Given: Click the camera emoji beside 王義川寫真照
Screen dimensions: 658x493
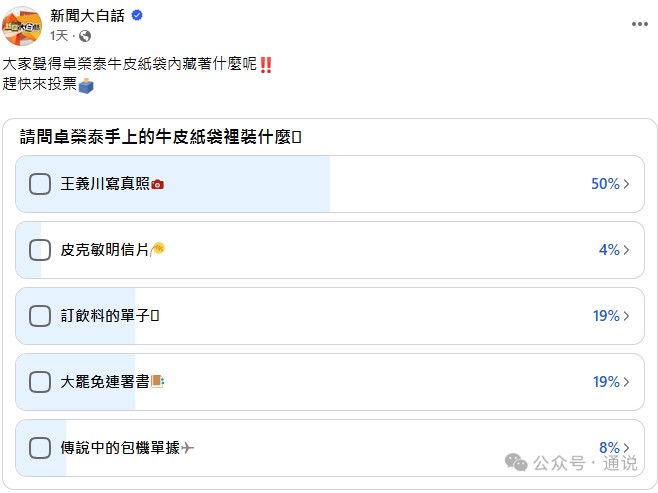Looking at the screenshot, I should 157,185.
